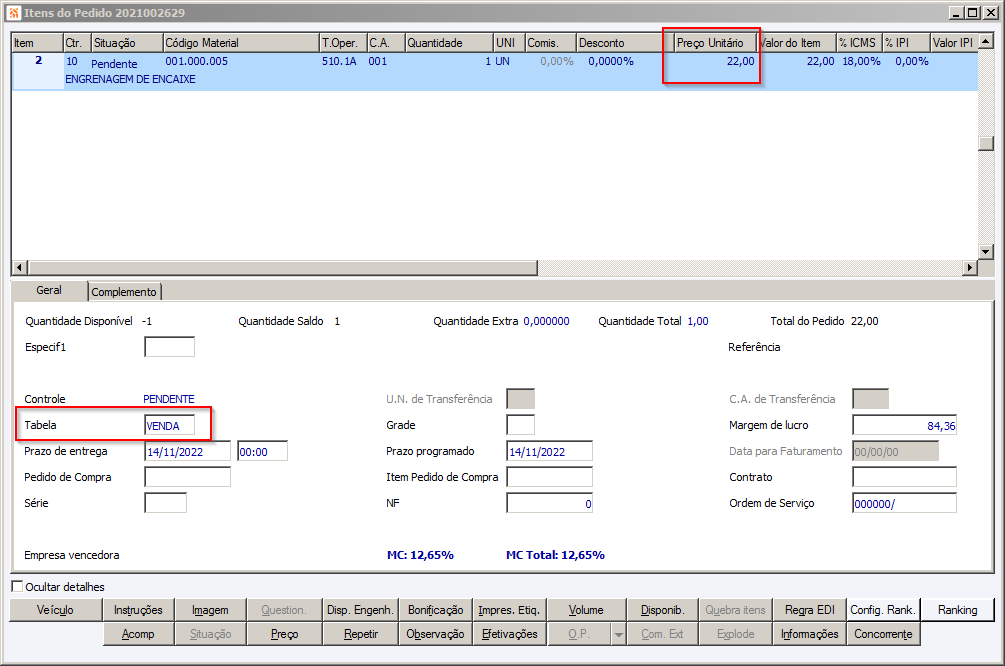The width and height of the screenshot is (1005, 666).
Task: Click the Acomp button
Action: pos(138,635)
